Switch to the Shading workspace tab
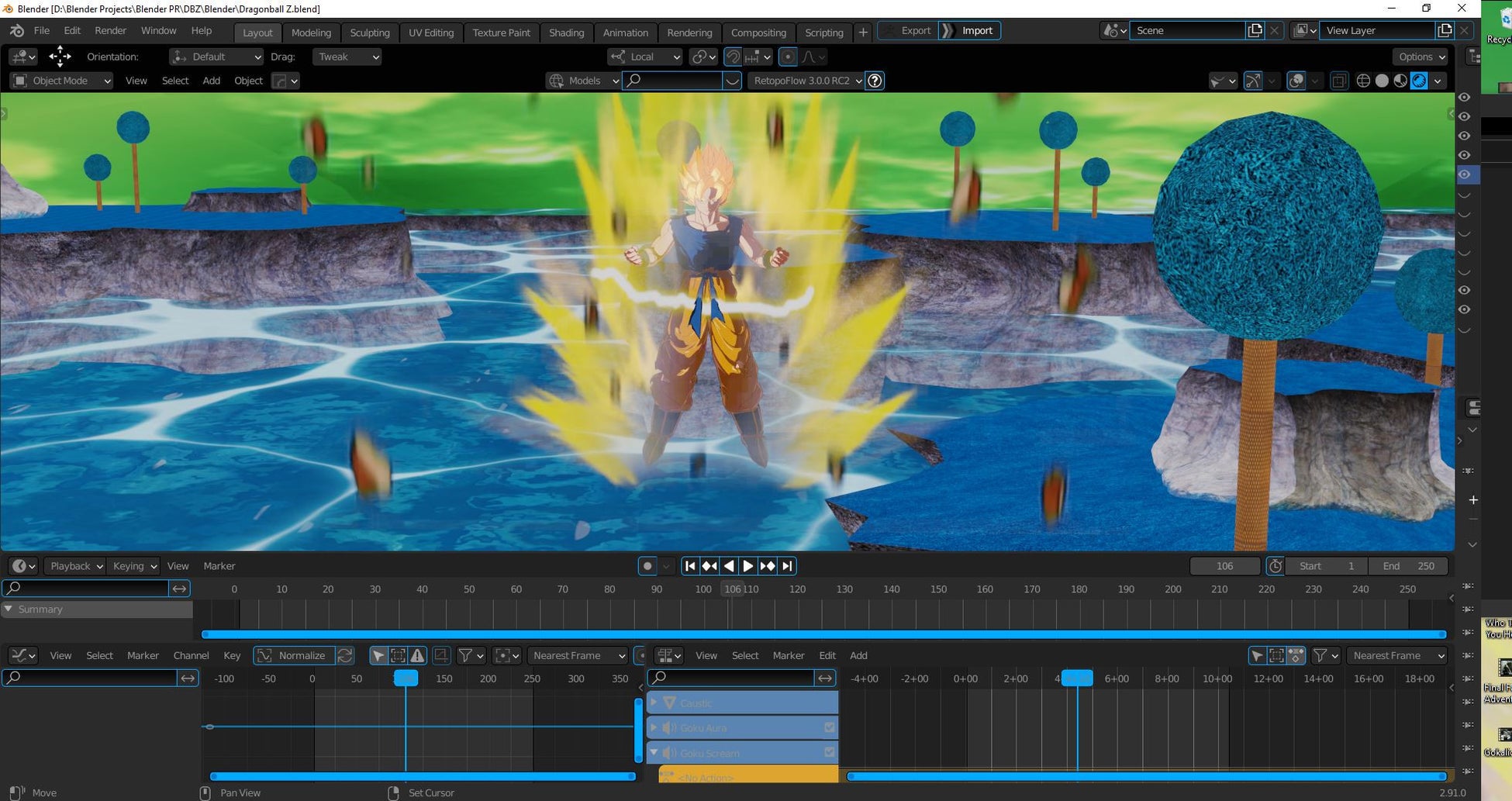 tap(566, 33)
